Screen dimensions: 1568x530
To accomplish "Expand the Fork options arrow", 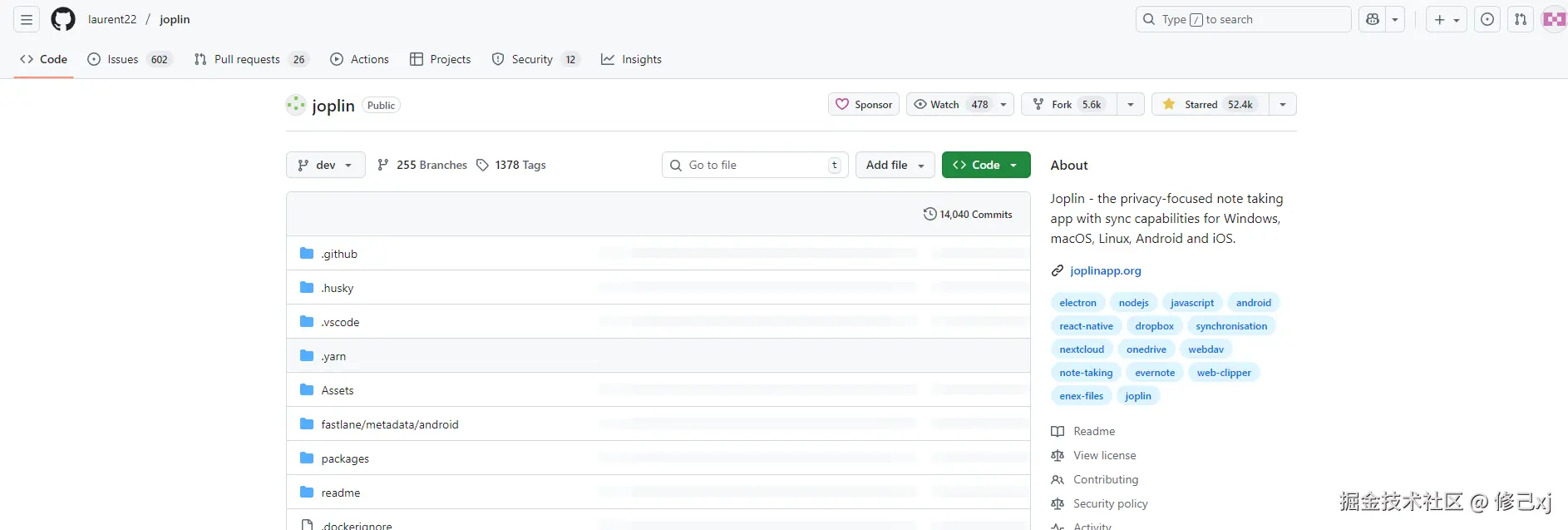I will point(1131,104).
